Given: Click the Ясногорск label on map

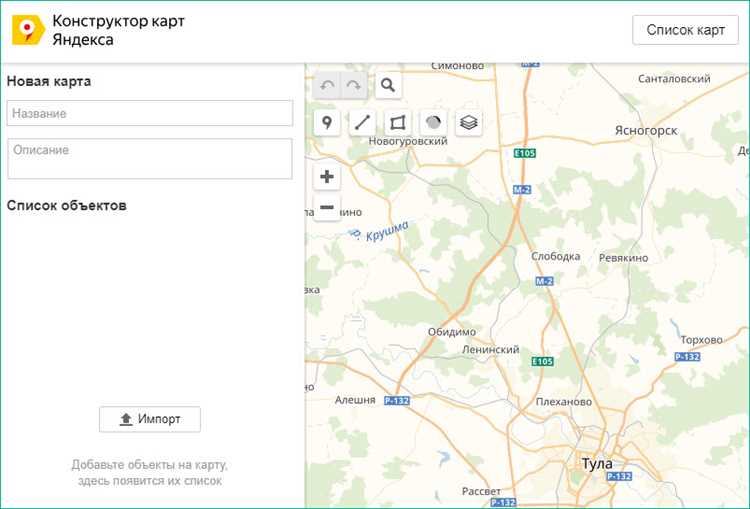Looking at the screenshot, I should 646,131.
